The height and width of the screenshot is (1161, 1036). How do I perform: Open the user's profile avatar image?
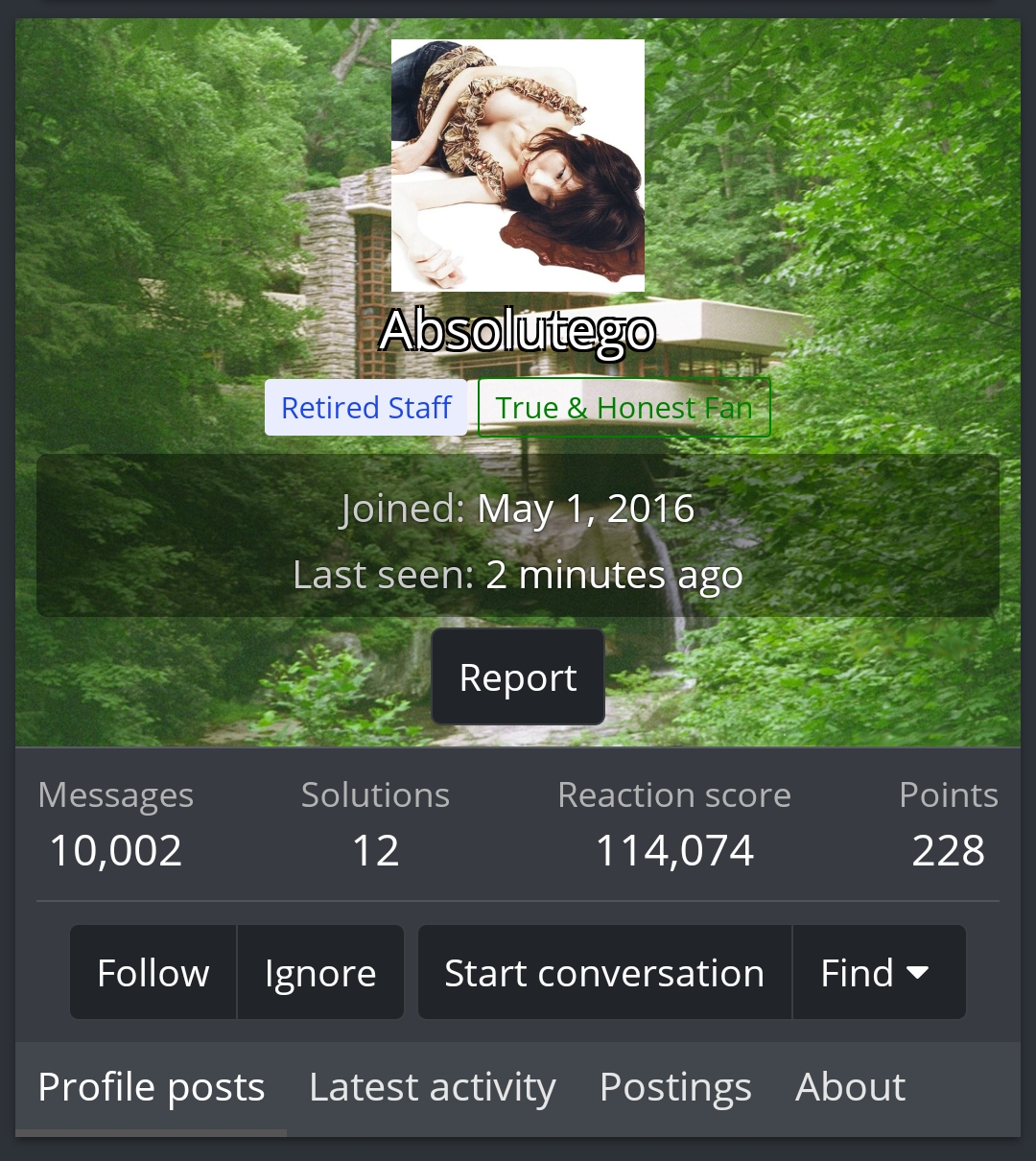pyautogui.click(x=518, y=165)
